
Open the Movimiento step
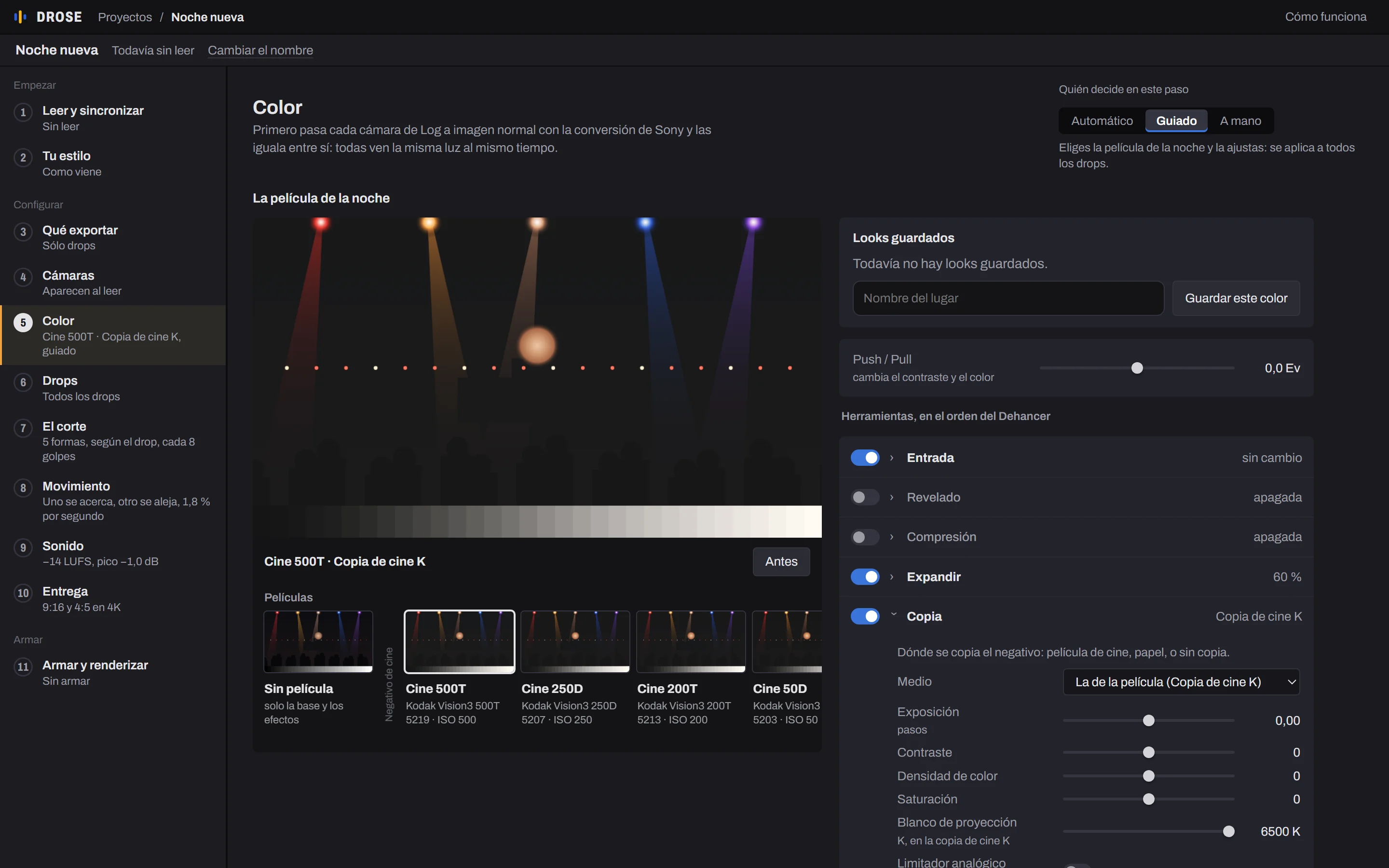pos(113,501)
